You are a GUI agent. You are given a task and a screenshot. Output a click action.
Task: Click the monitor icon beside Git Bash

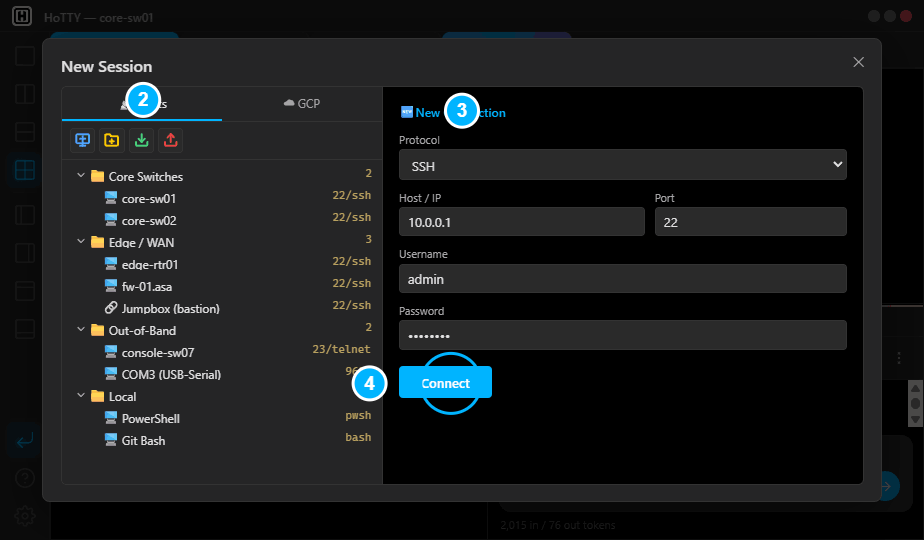111,440
